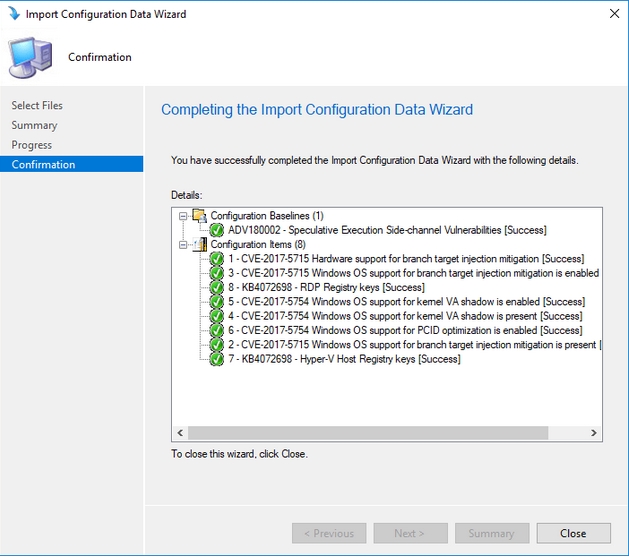Click the success icon beside ADV180002 baseline
Image resolution: width=629 pixels, height=557 pixels.
[x=217, y=230]
